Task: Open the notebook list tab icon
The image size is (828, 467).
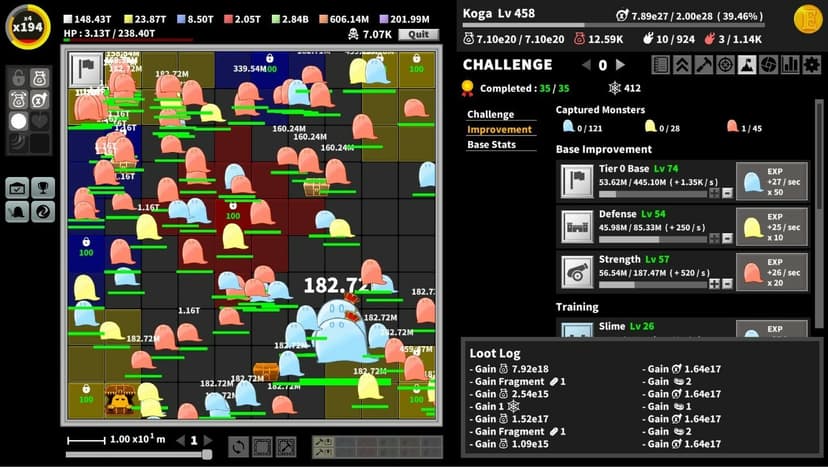Action: click(661, 65)
